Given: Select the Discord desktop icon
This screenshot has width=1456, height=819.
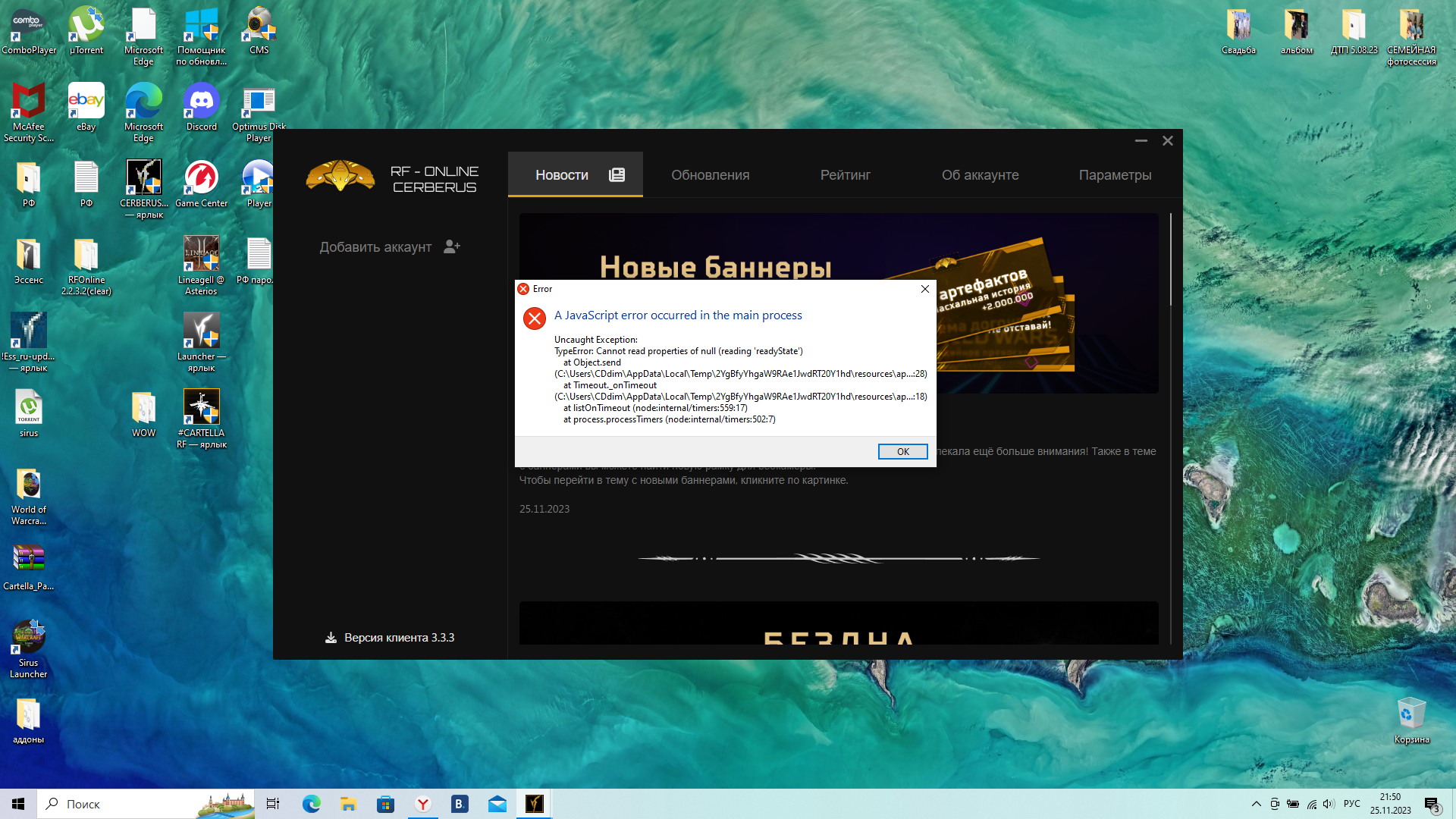Looking at the screenshot, I should [x=202, y=108].
